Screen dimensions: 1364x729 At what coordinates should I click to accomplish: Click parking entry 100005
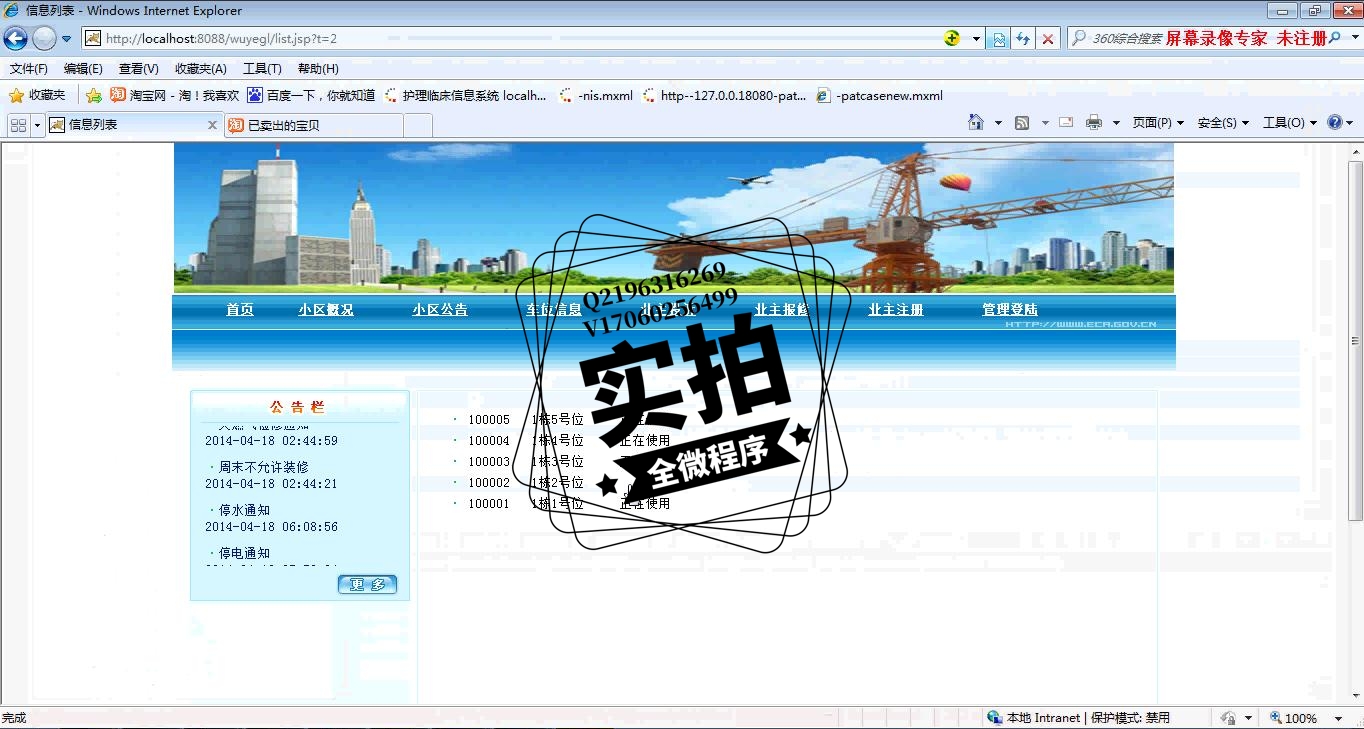click(x=489, y=420)
